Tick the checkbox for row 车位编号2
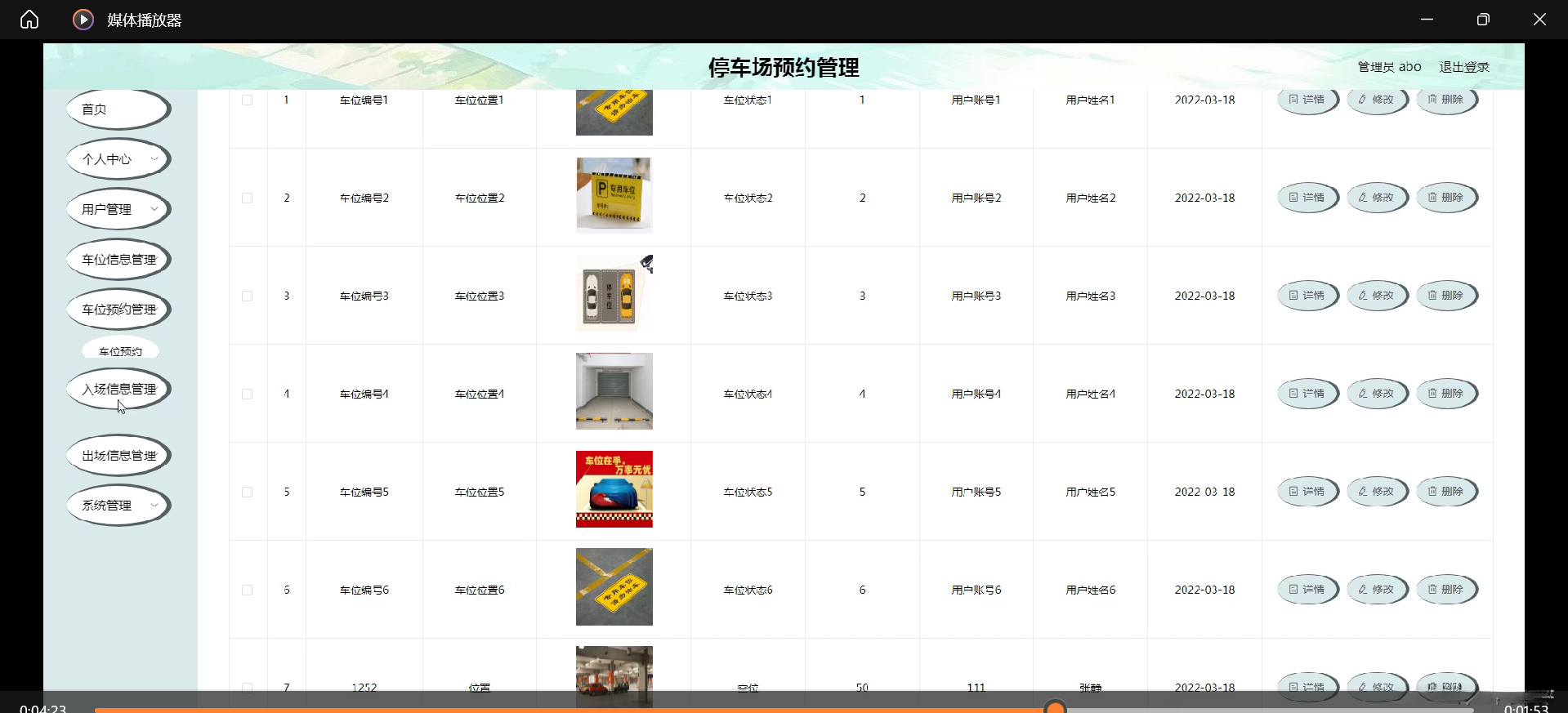 coord(248,198)
